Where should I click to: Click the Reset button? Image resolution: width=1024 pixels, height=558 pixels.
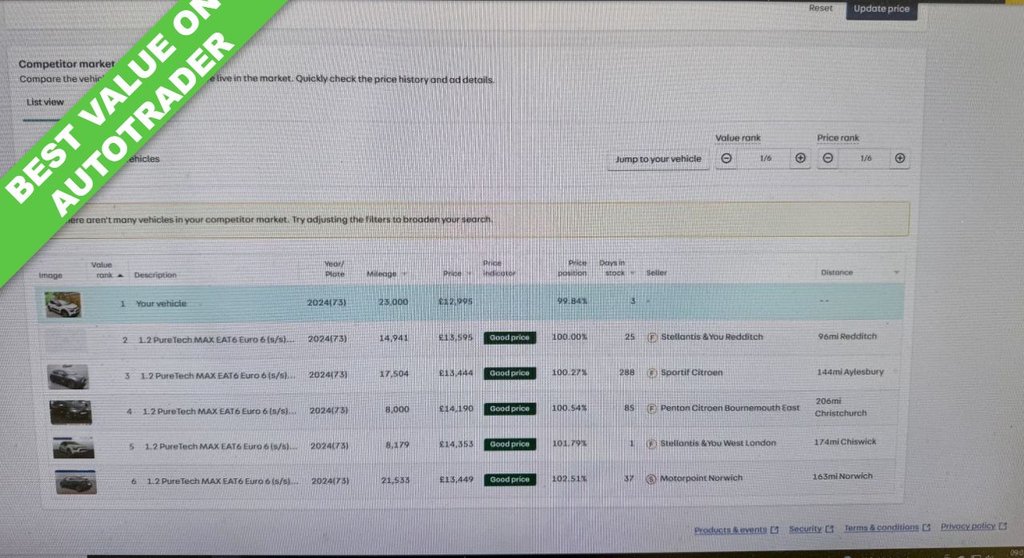pyautogui.click(x=820, y=8)
